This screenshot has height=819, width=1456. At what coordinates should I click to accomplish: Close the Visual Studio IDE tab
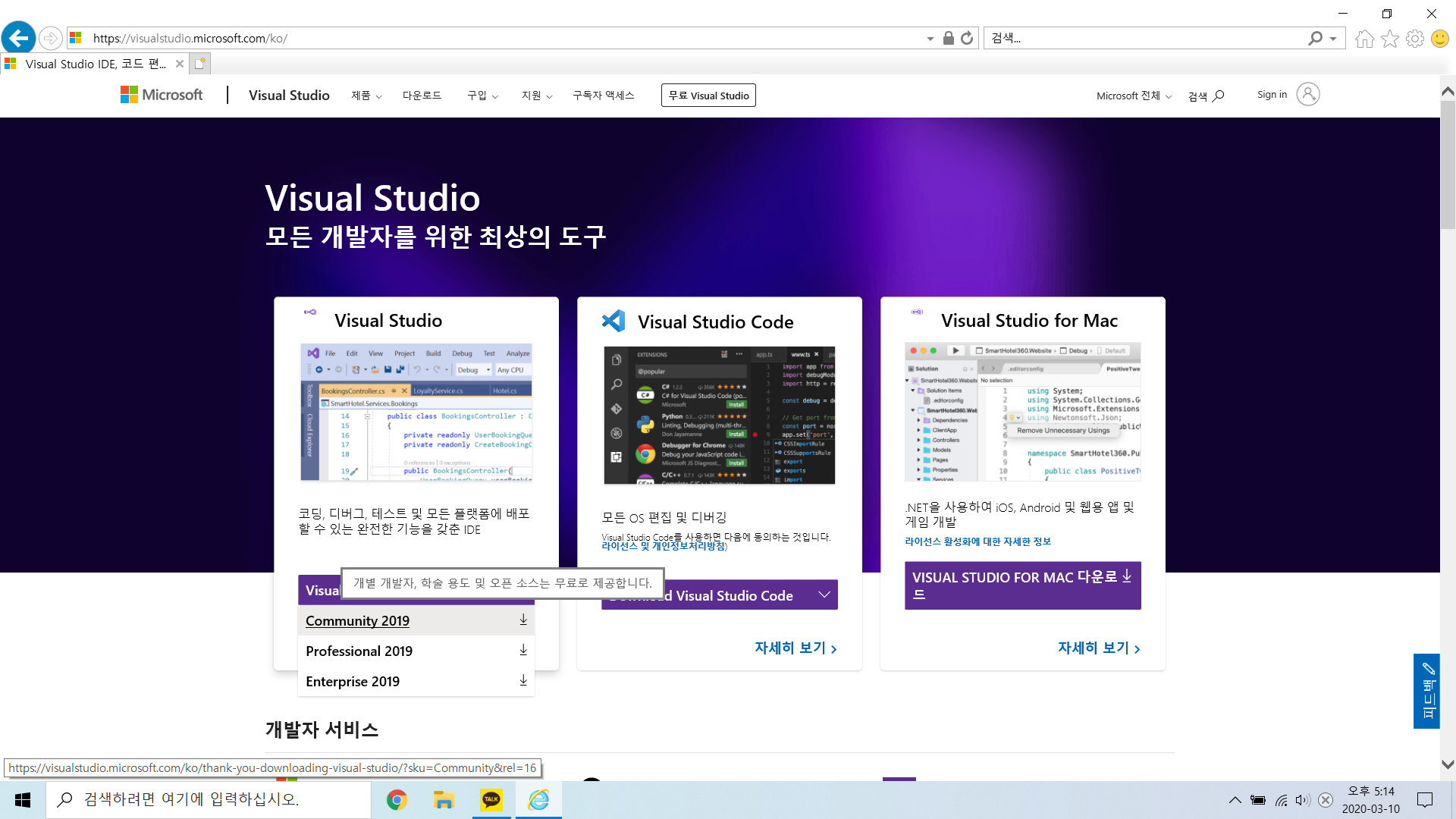click(x=180, y=64)
